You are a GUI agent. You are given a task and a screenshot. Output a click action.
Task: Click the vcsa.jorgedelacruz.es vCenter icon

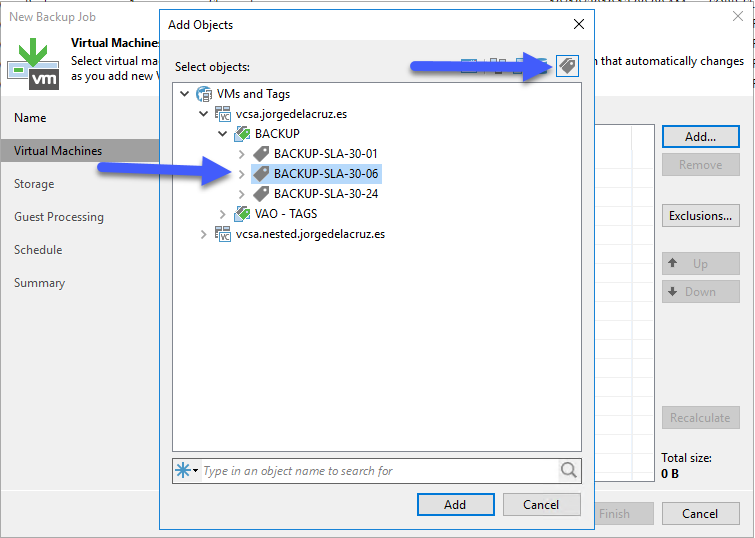222,114
